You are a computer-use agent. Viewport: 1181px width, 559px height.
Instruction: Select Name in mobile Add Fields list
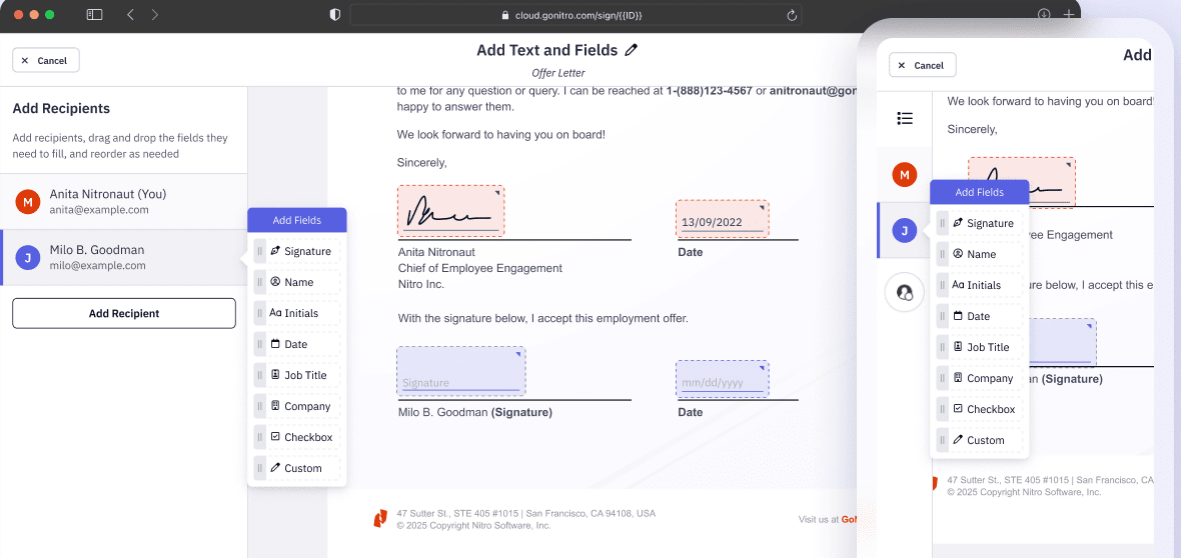(x=980, y=254)
